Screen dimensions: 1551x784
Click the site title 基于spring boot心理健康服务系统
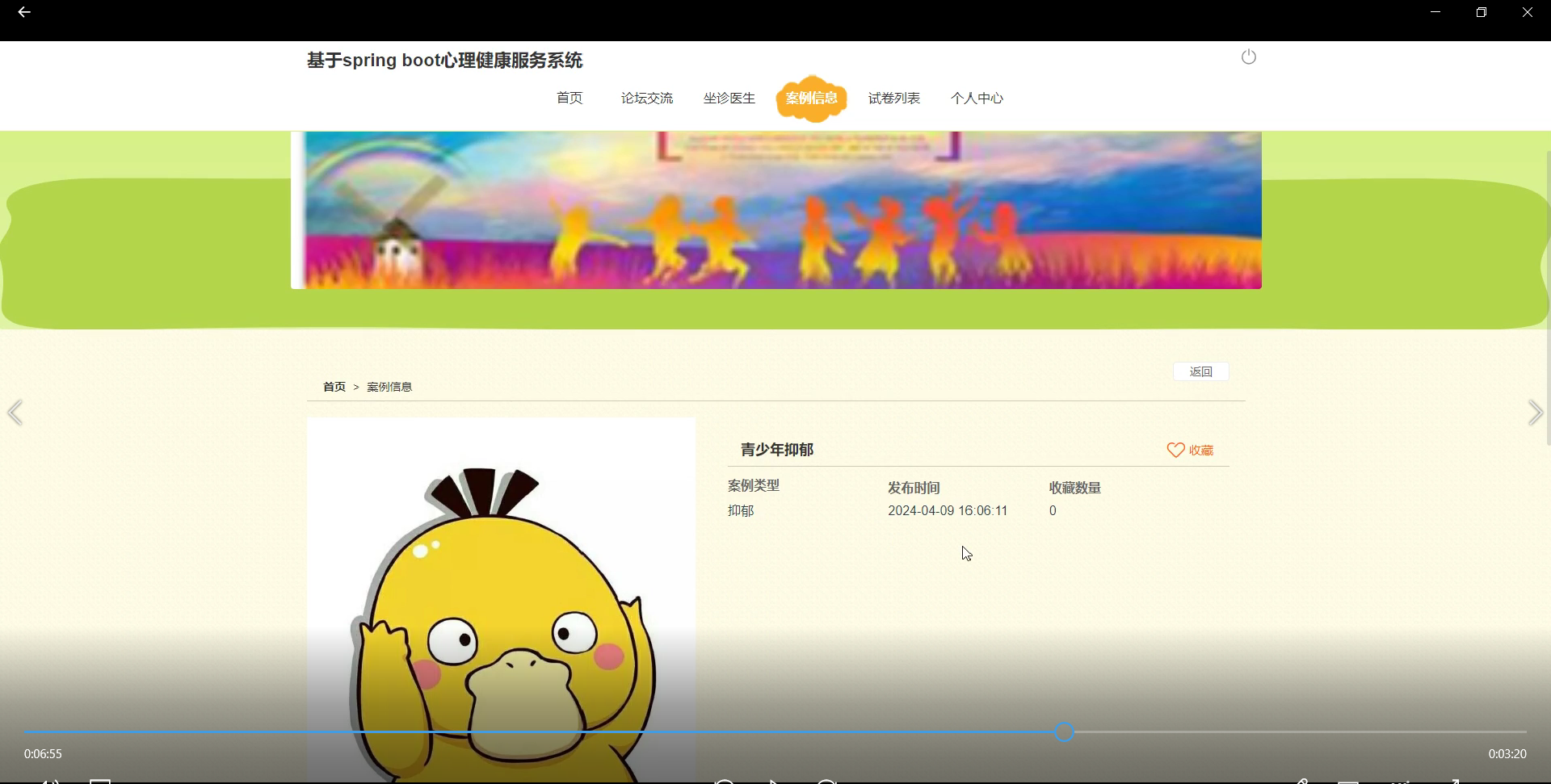coord(444,61)
